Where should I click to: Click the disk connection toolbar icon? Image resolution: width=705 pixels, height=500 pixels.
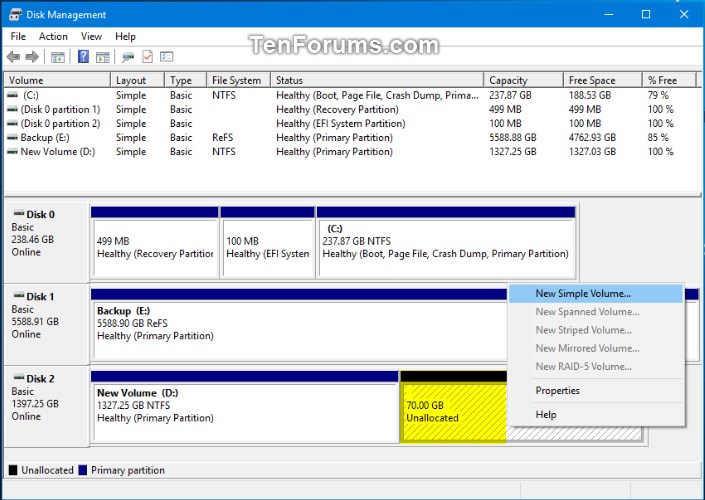click(x=128, y=57)
